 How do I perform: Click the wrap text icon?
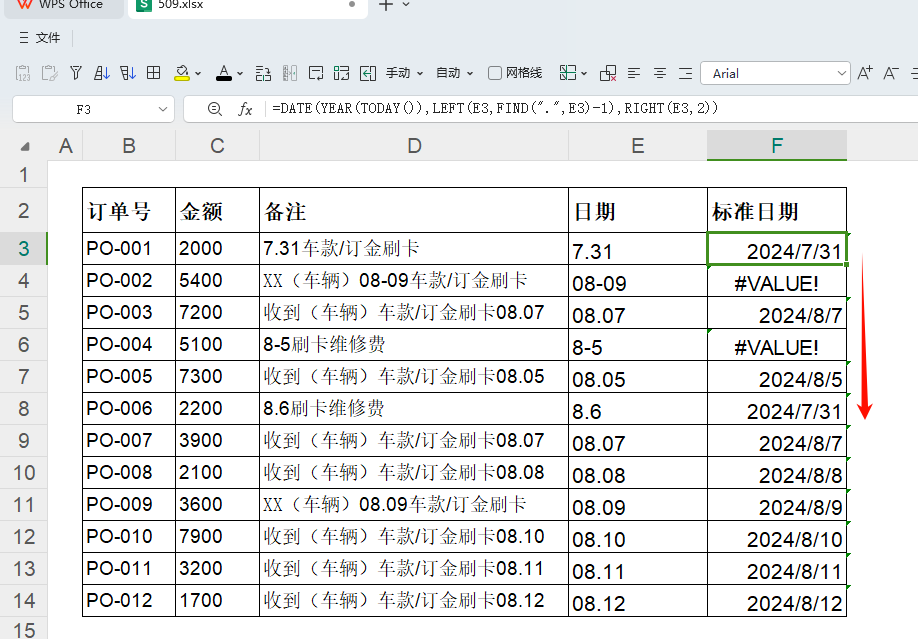(316, 73)
